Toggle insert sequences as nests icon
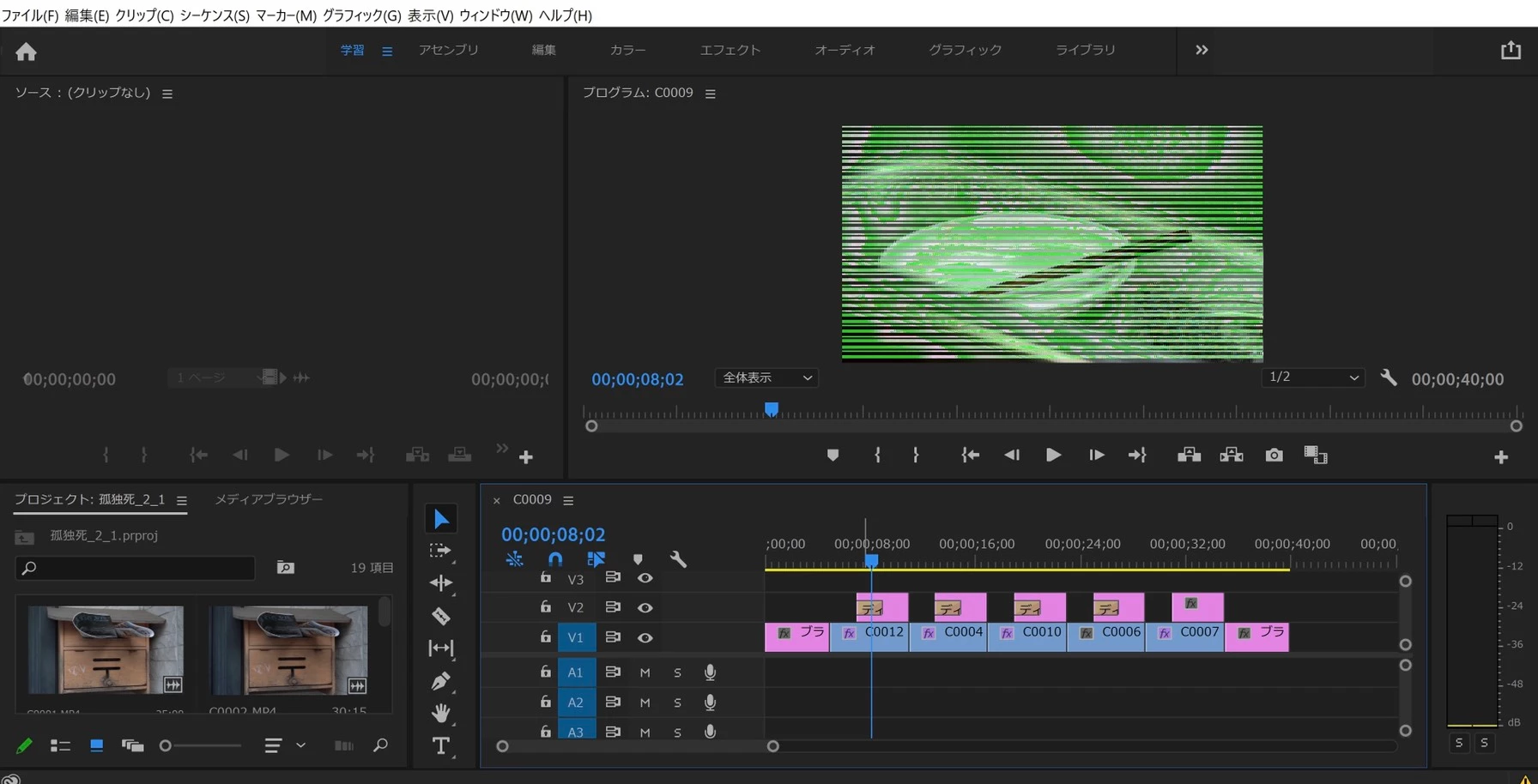1538x784 pixels. 515,559
